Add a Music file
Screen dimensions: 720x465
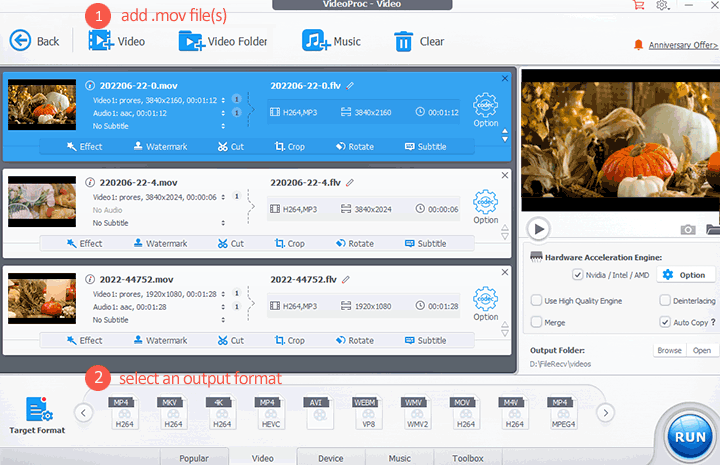331,41
